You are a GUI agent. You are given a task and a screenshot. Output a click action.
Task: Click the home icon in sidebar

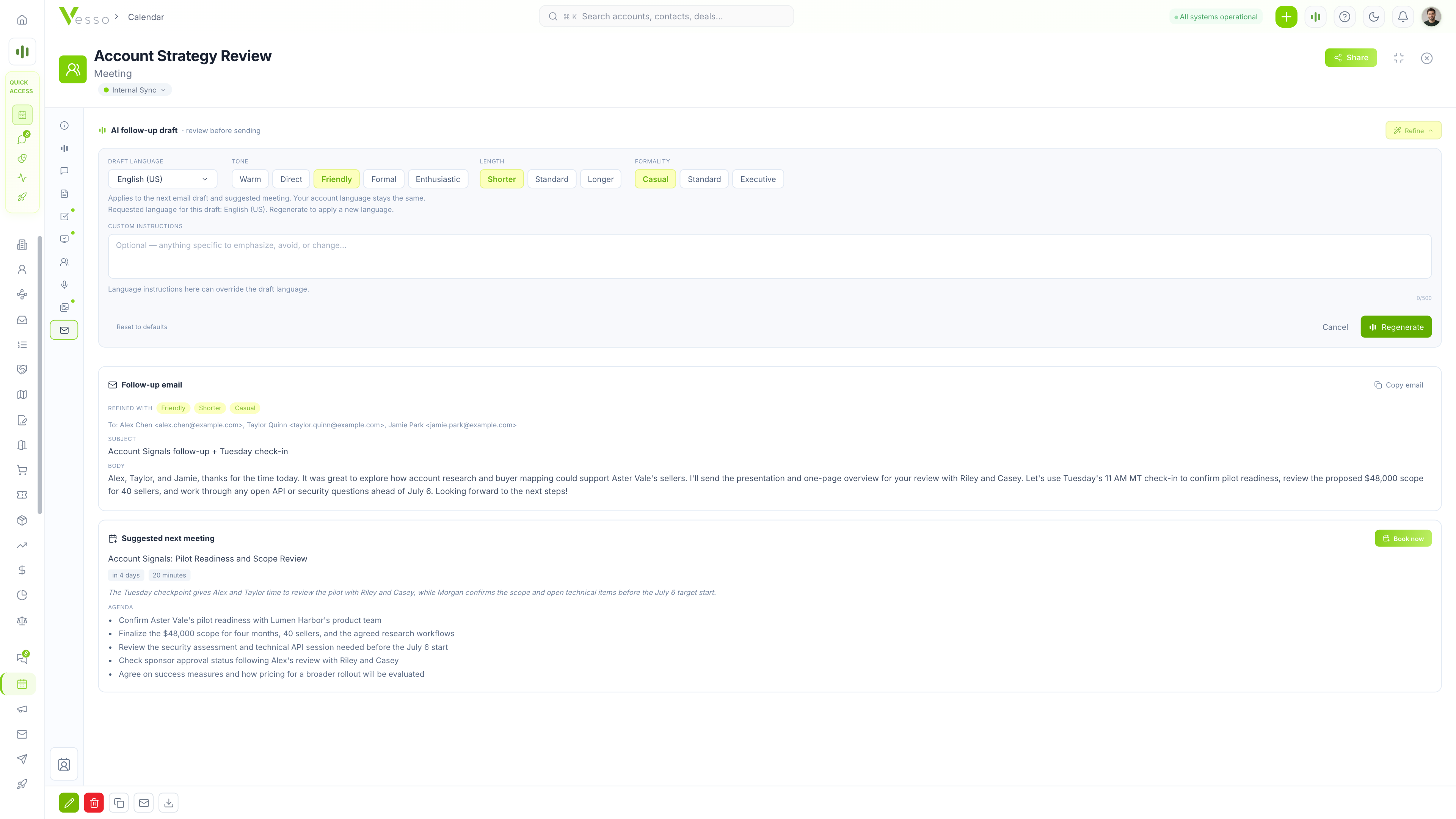(x=22, y=20)
